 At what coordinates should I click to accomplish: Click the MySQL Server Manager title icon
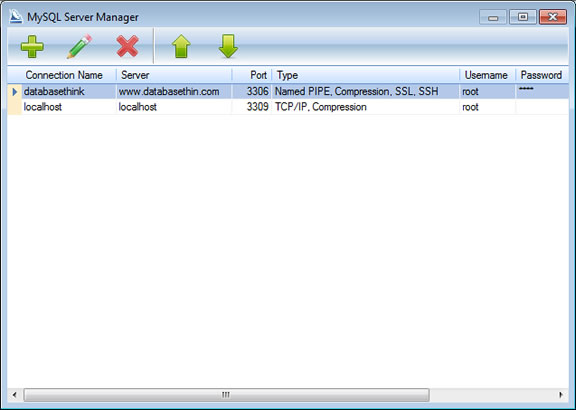tap(16, 17)
